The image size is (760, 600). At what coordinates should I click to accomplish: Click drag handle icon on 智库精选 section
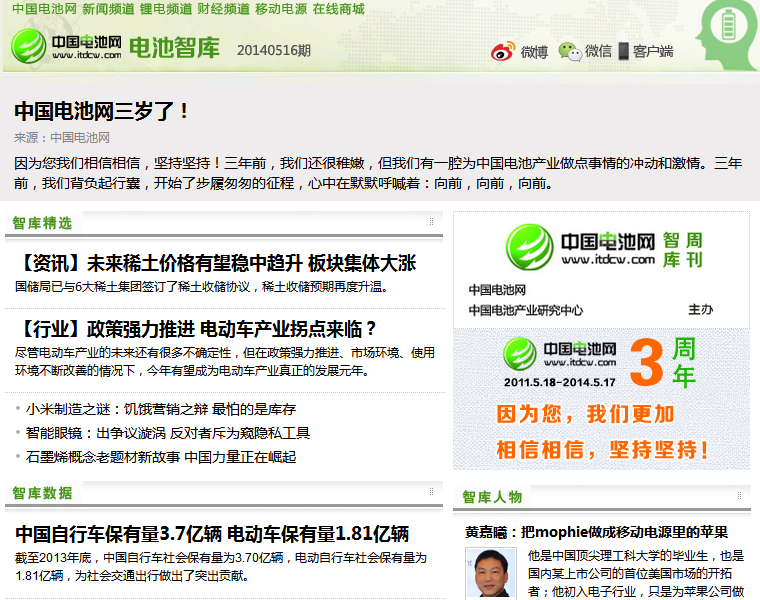tap(432, 221)
